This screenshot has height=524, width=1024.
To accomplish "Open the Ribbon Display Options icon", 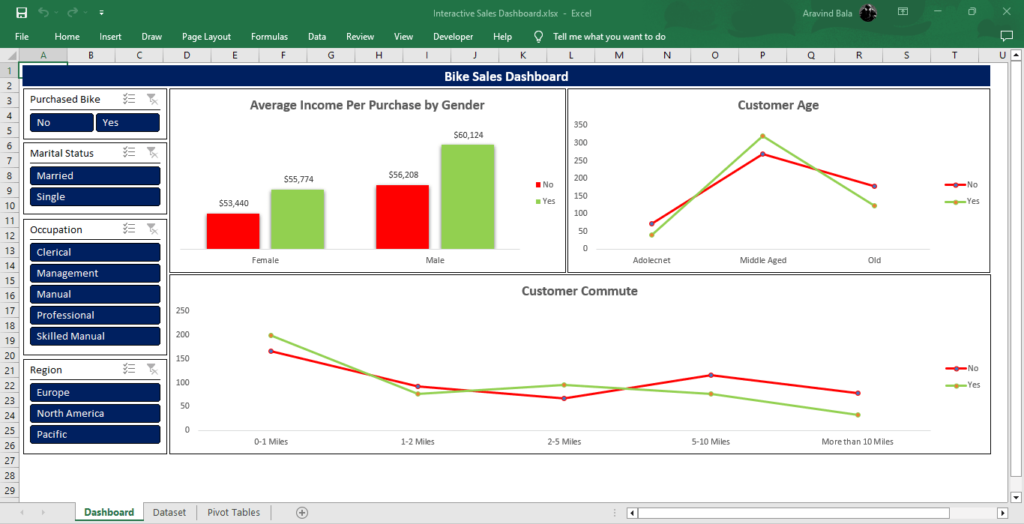I will (903, 12).
